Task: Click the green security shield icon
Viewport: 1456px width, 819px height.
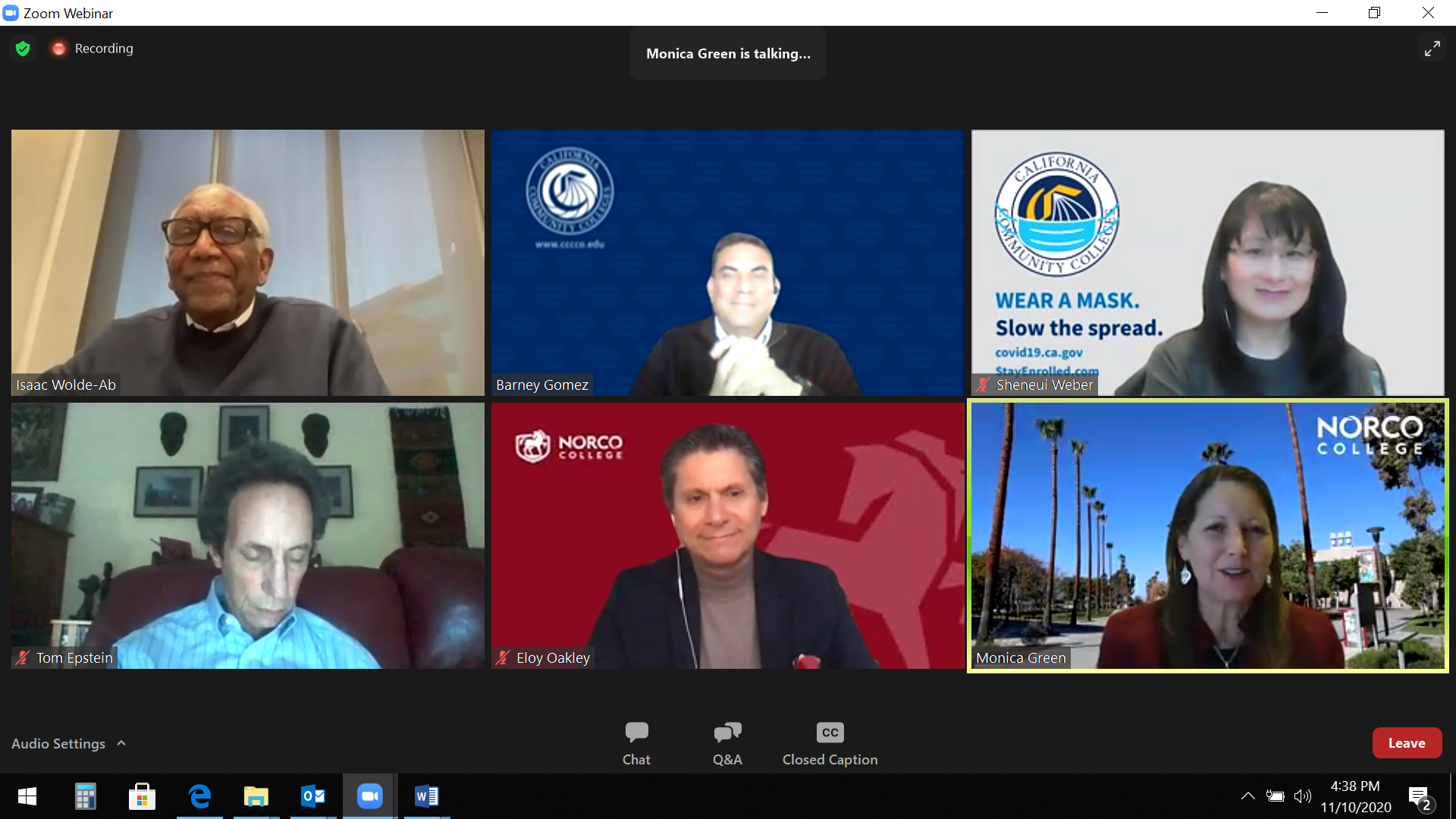Action: 23,48
